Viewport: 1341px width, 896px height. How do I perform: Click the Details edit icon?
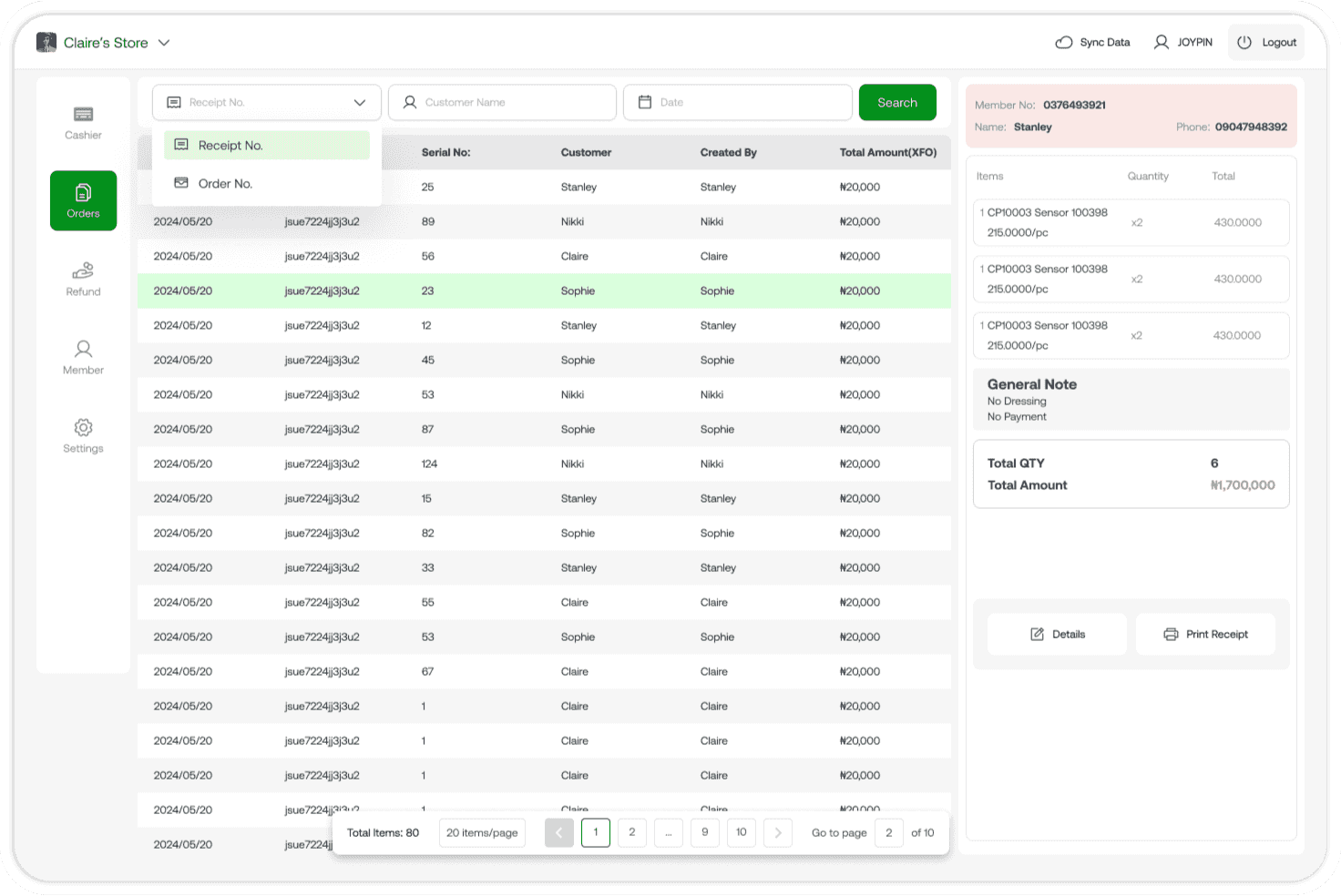pyautogui.click(x=1037, y=634)
